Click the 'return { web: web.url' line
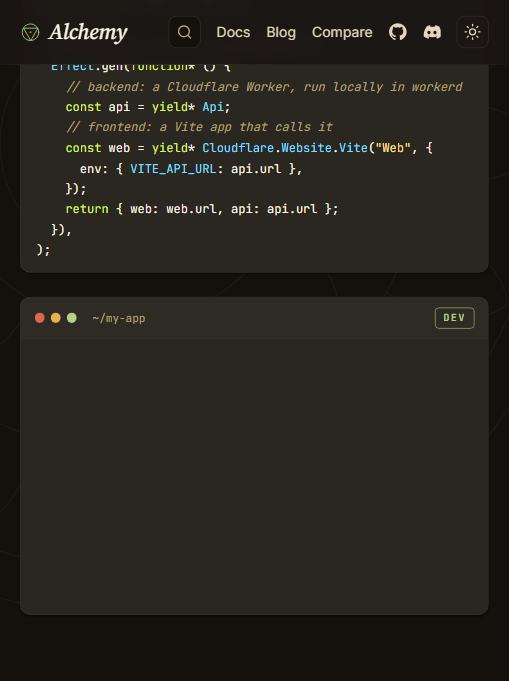Image resolution: width=509 pixels, height=681 pixels. coord(202,209)
